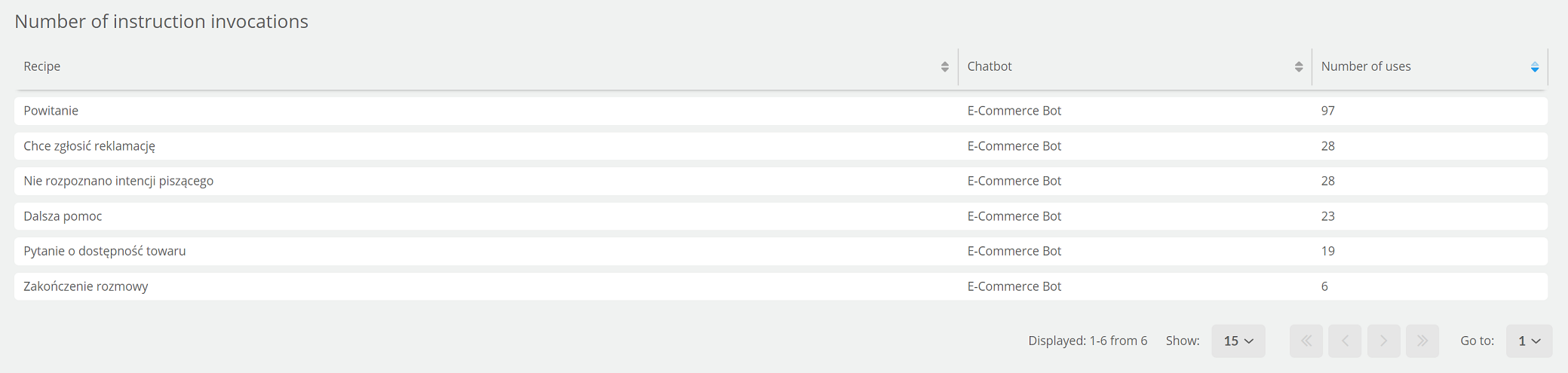Sort by Chatbot column arrow icon

tap(1299, 67)
